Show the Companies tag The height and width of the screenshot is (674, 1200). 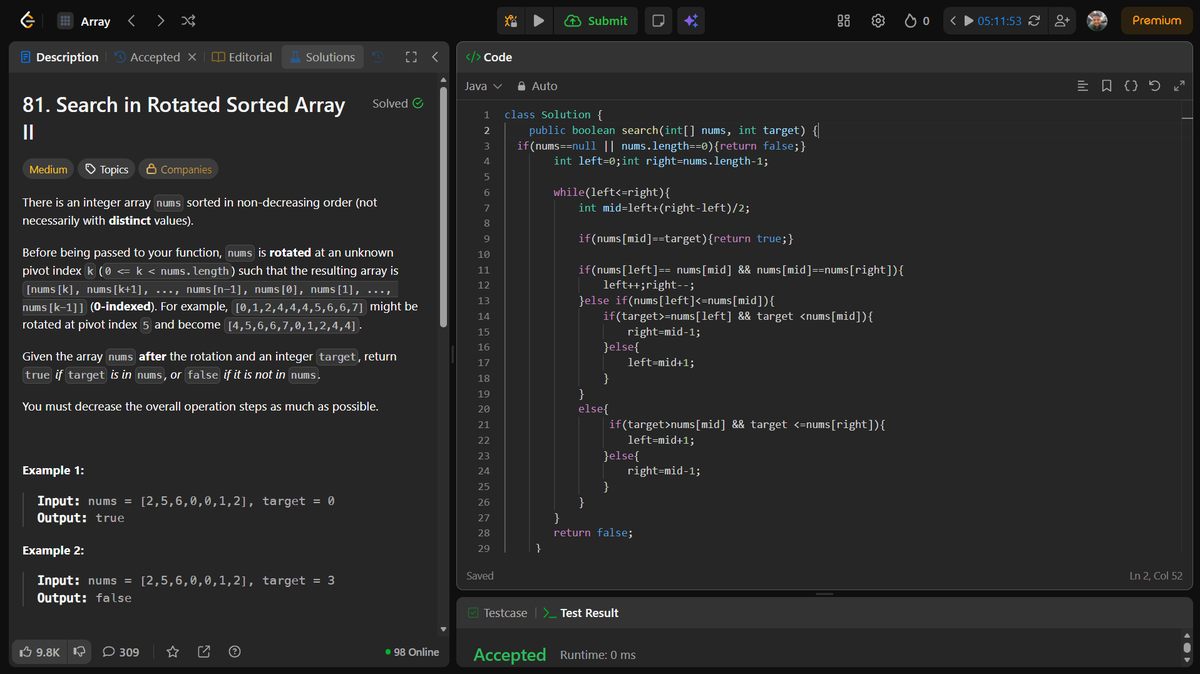pyautogui.click(x=178, y=169)
